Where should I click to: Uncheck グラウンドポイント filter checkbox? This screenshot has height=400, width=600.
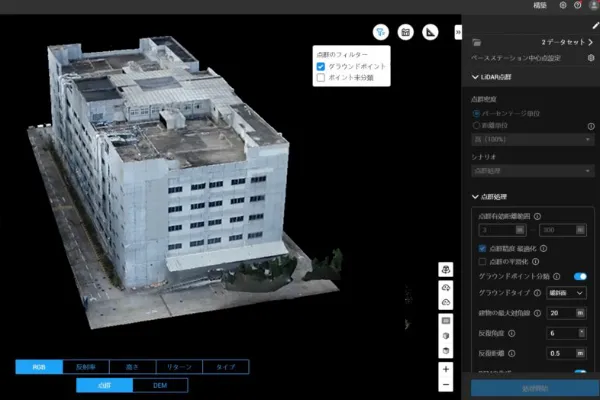pos(321,66)
